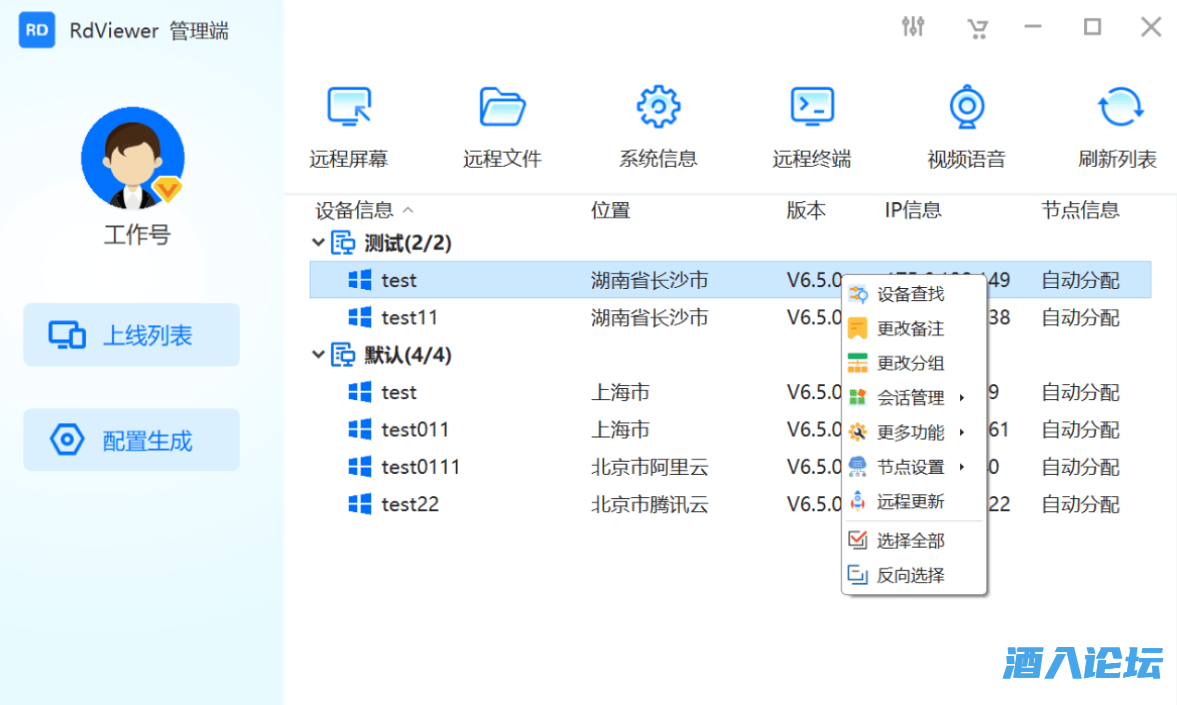Click 更多功能 submenu arrow
Image resolution: width=1177 pixels, height=705 pixels.
click(962, 432)
